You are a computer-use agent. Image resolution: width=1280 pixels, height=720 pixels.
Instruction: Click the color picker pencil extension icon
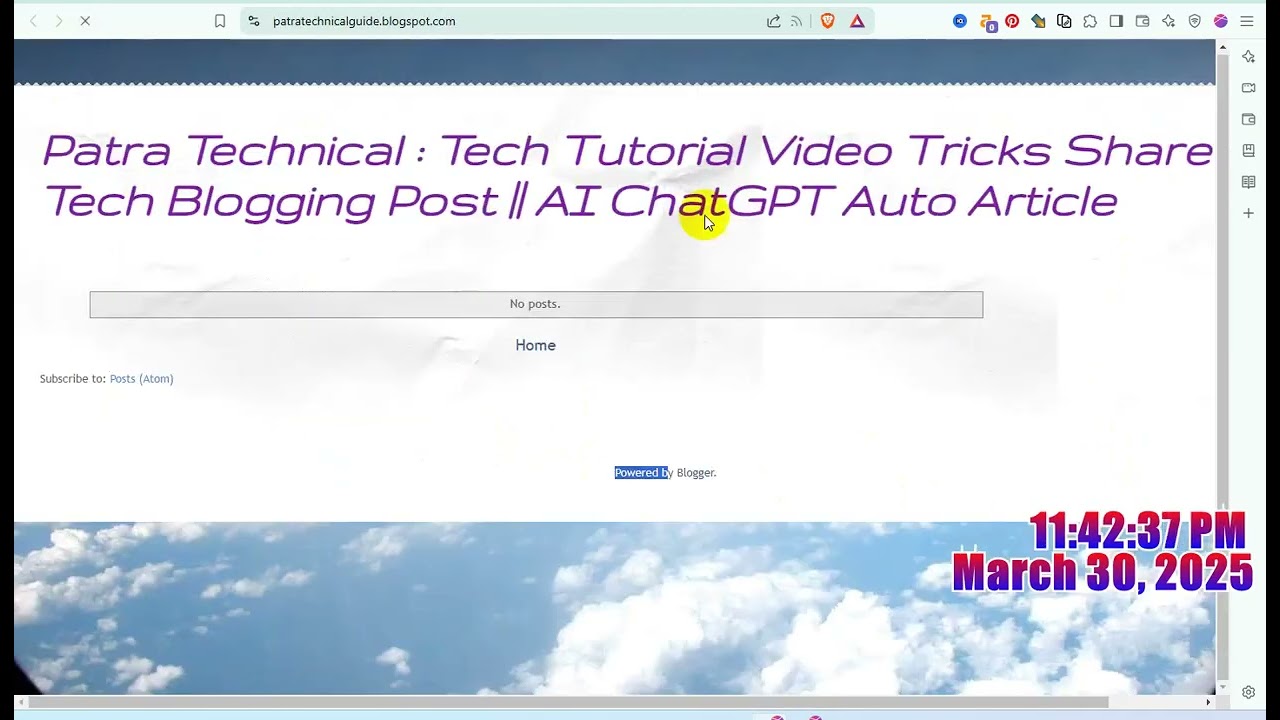[1038, 21]
